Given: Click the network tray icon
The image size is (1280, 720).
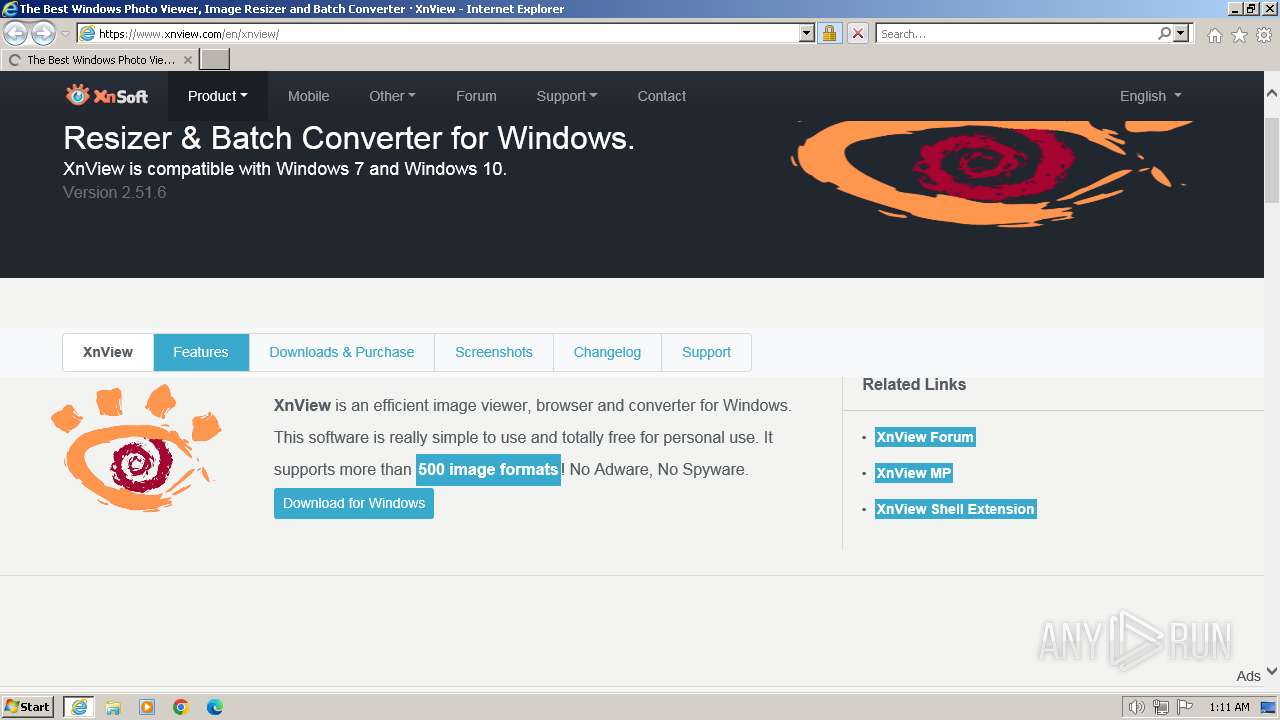Looking at the screenshot, I should [1161, 707].
